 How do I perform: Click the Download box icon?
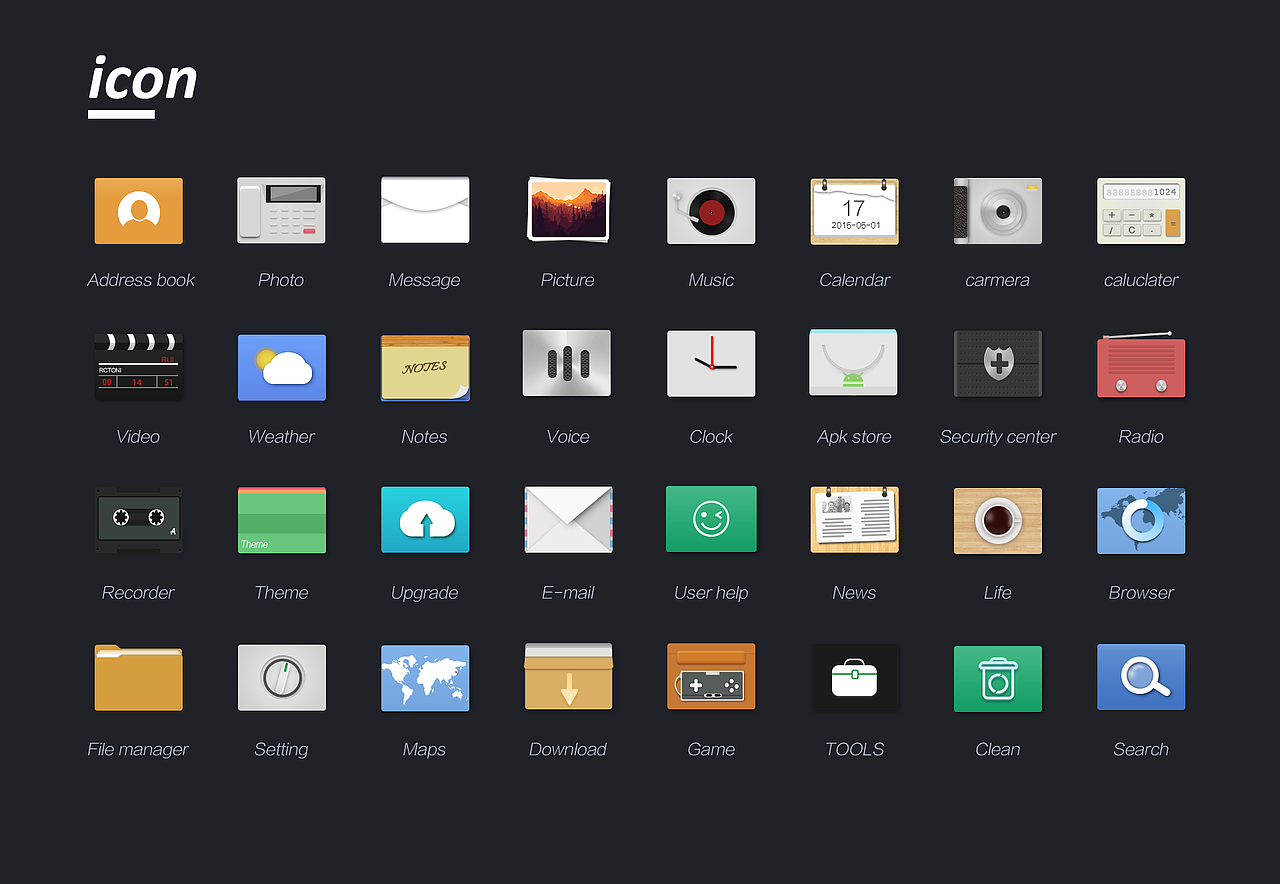click(x=568, y=677)
